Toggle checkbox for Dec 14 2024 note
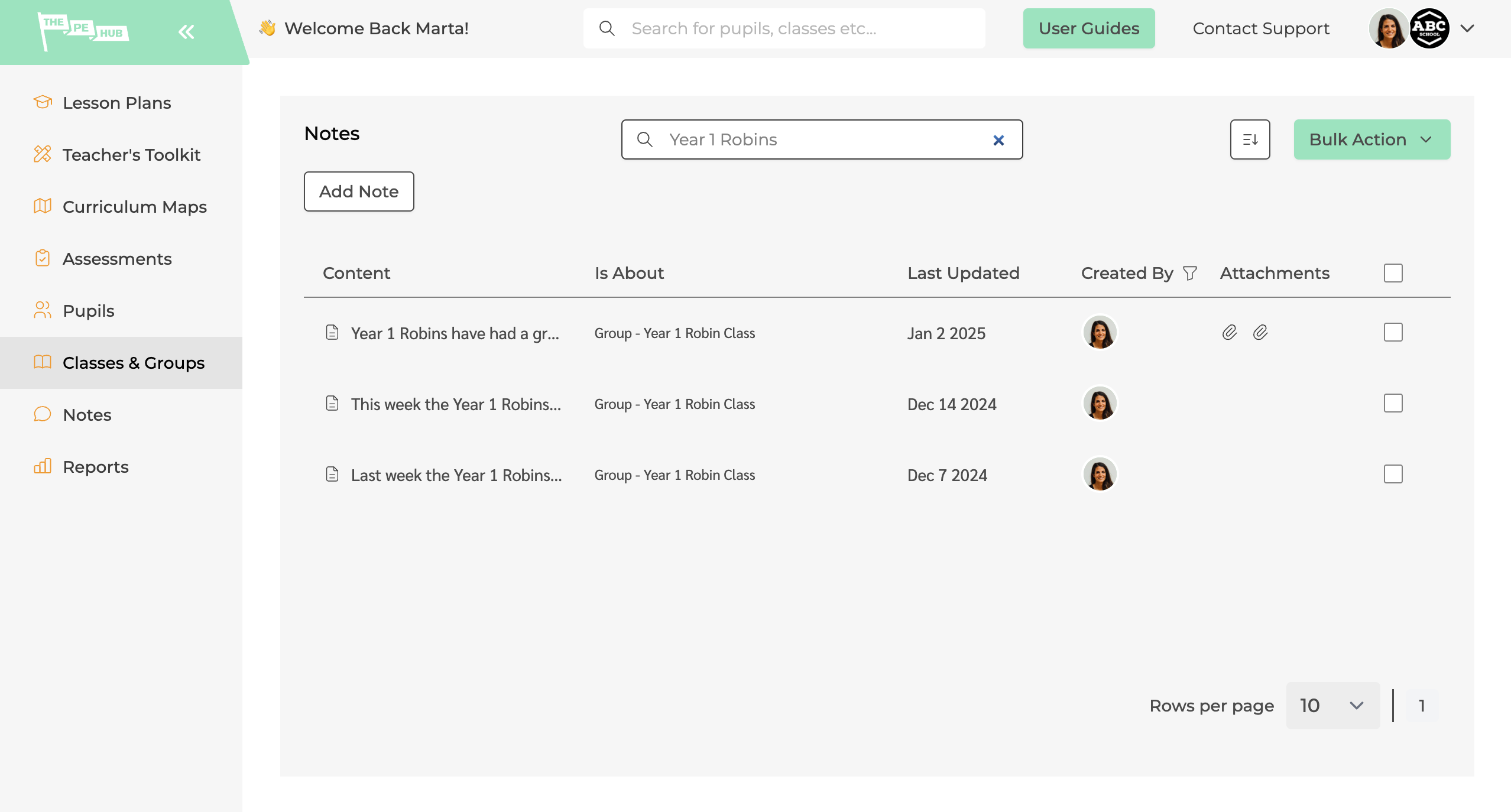The height and width of the screenshot is (812, 1511). pyautogui.click(x=1393, y=403)
